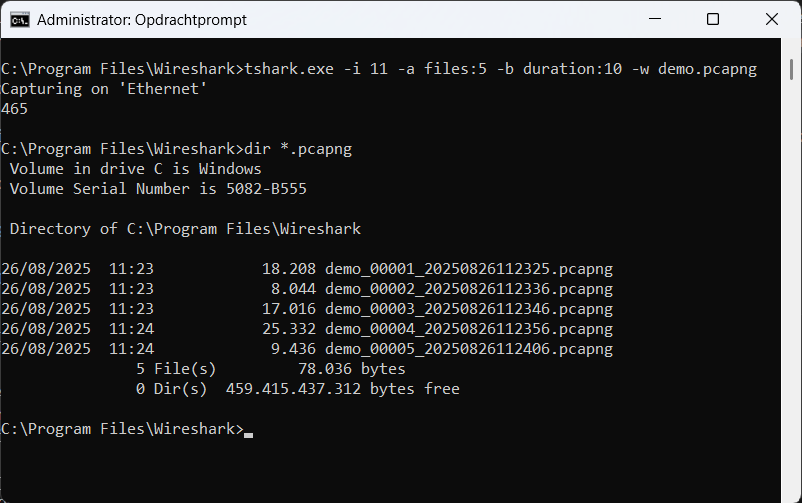Close the Administrator: Opdrachtprompt window
The width and height of the screenshot is (802, 503).
click(771, 19)
